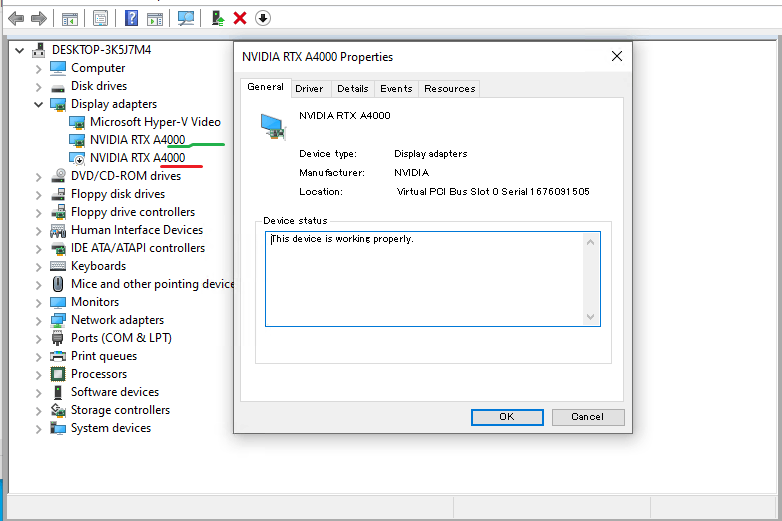Select IDE ATA/ATAPI controllers category

coord(138,247)
